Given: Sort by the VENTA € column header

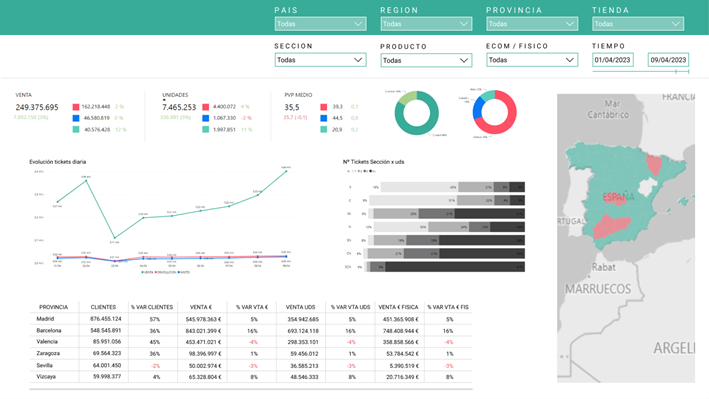Looking at the screenshot, I should 201,307.
